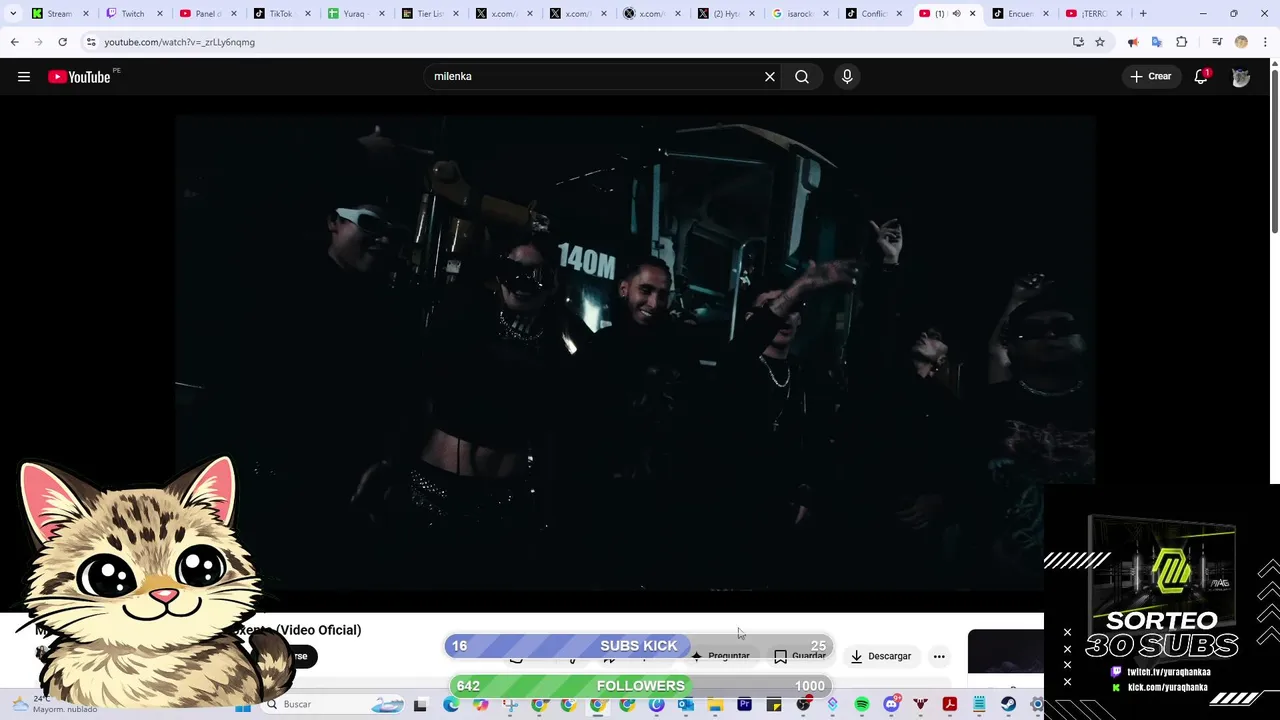Click the install/cast icon in address bar

[1078, 42]
